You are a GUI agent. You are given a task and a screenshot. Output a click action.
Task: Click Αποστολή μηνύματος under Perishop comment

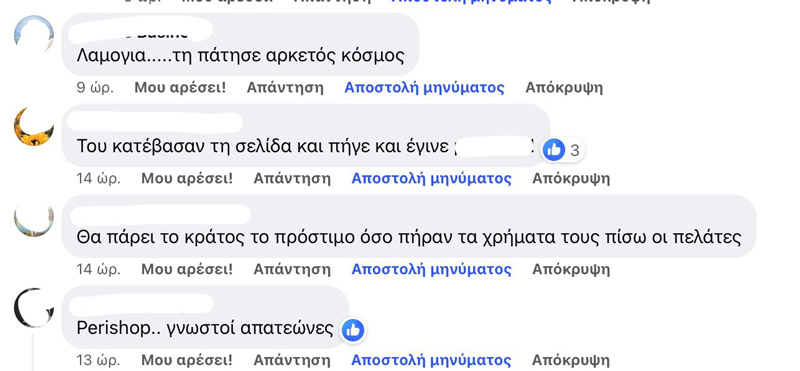(x=432, y=360)
